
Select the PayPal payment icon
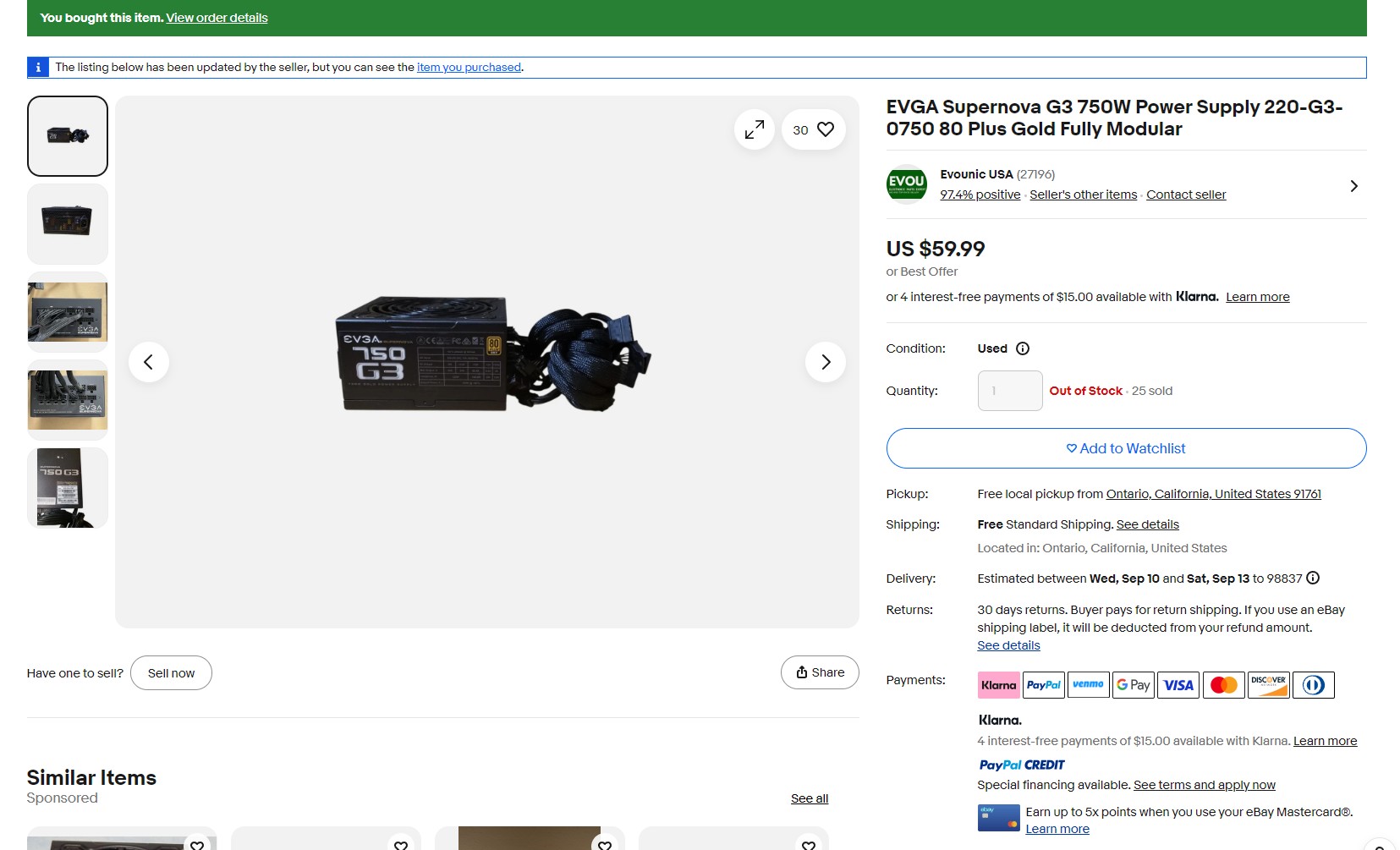tap(1044, 685)
